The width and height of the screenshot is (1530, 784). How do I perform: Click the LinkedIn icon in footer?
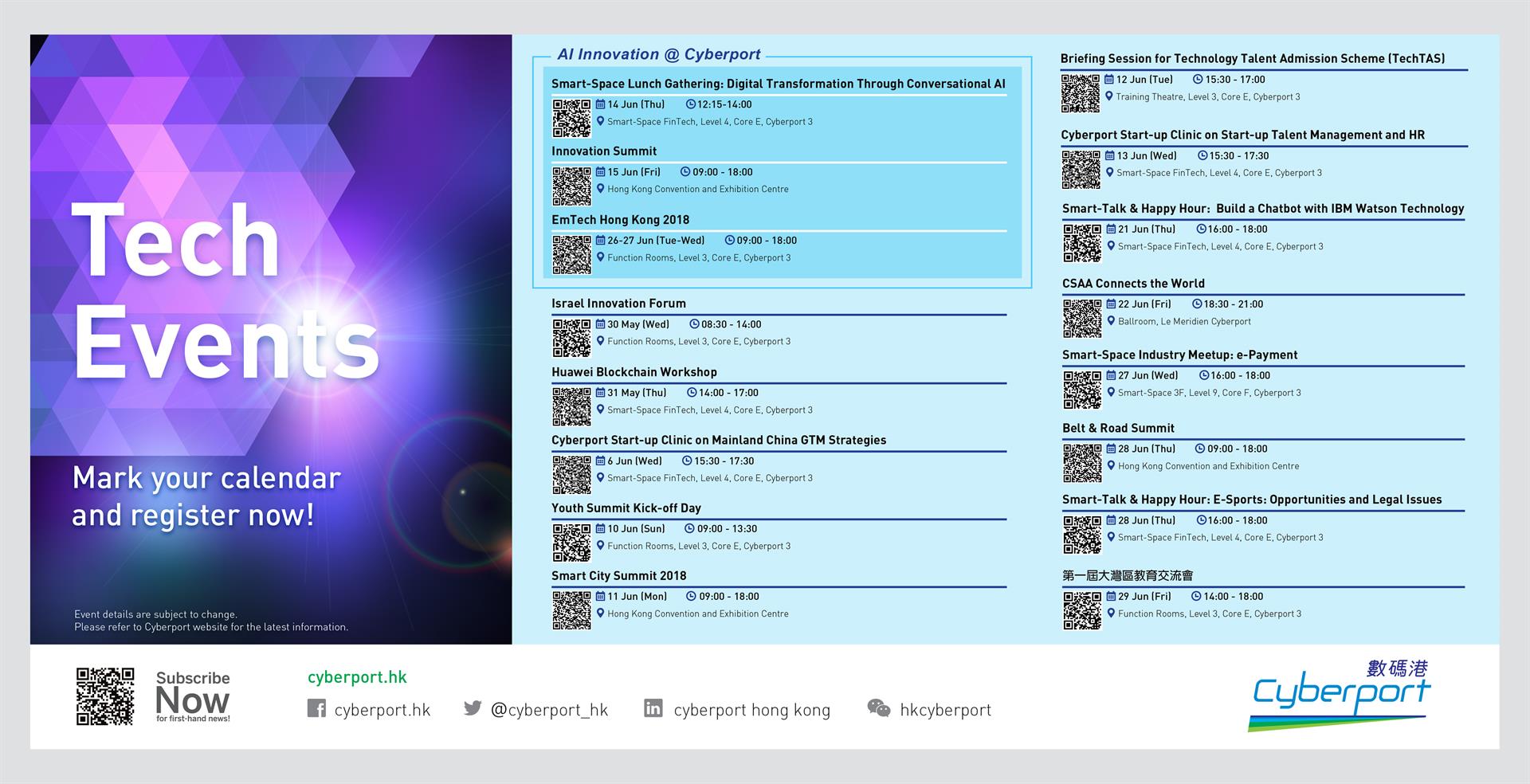coord(653,708)
